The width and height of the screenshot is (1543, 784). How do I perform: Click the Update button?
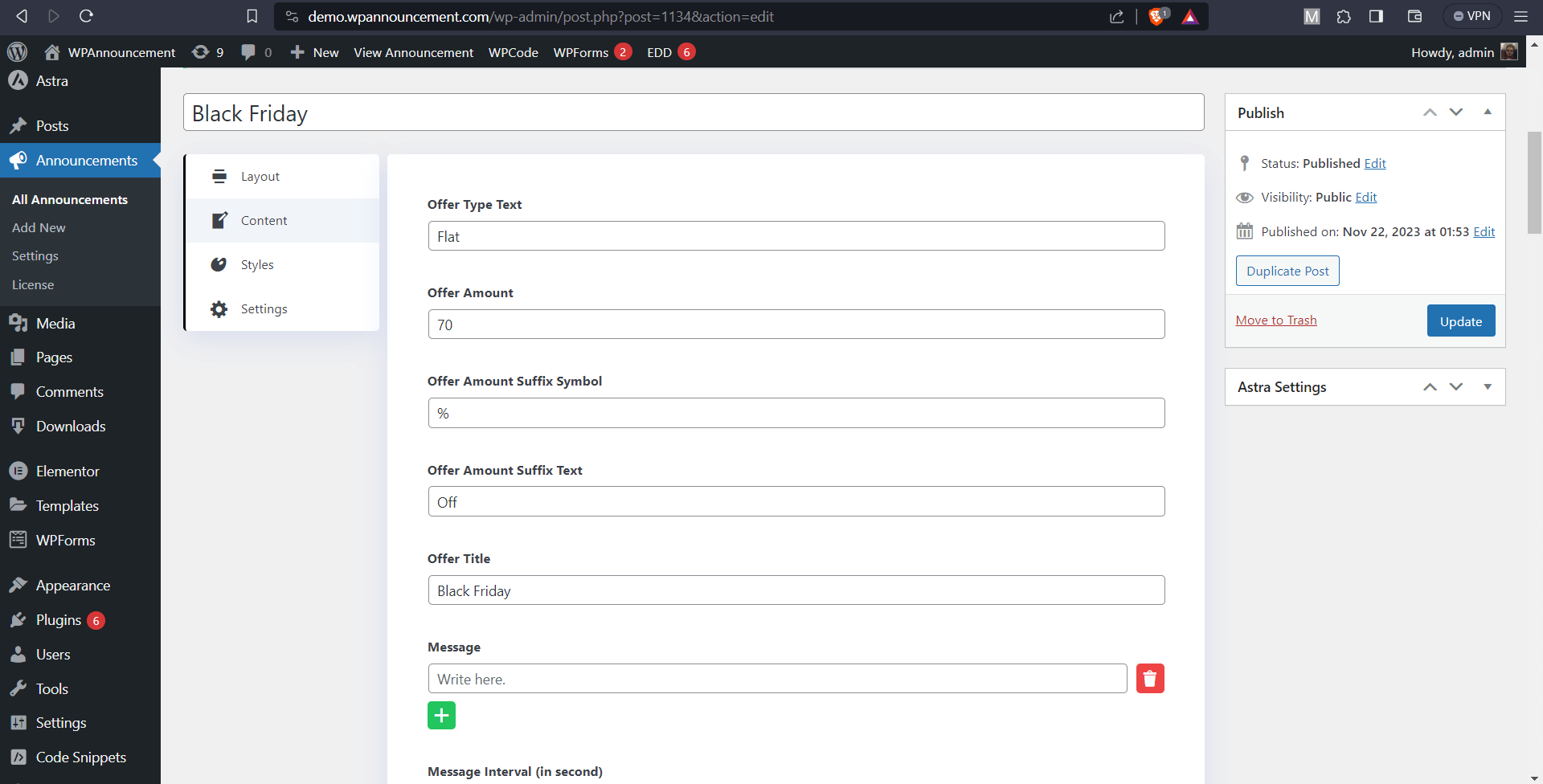(x=1461, y=321)
